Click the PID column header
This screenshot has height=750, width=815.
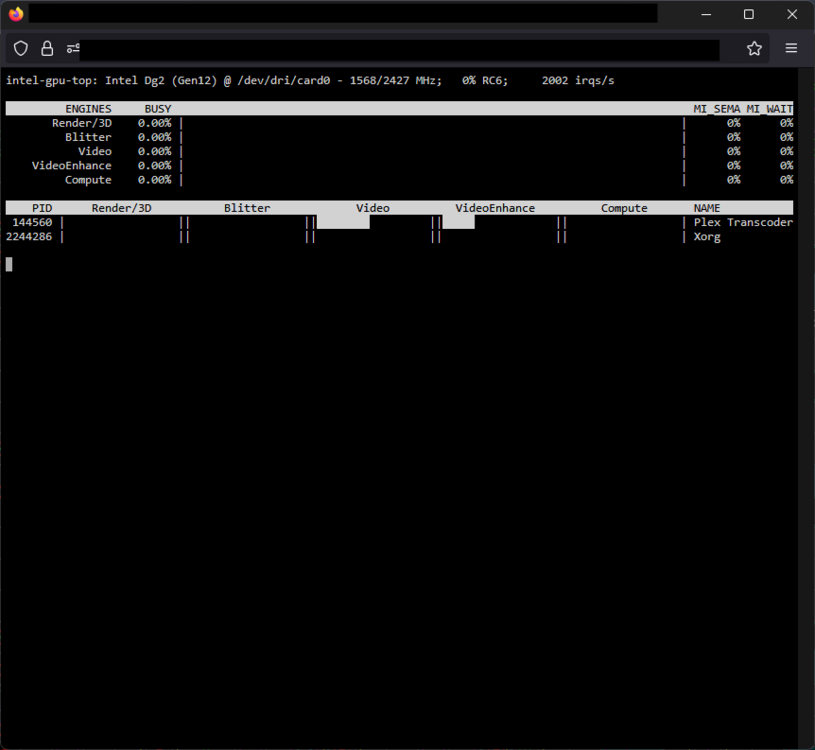pyautogui.click(x=42, y=208)
